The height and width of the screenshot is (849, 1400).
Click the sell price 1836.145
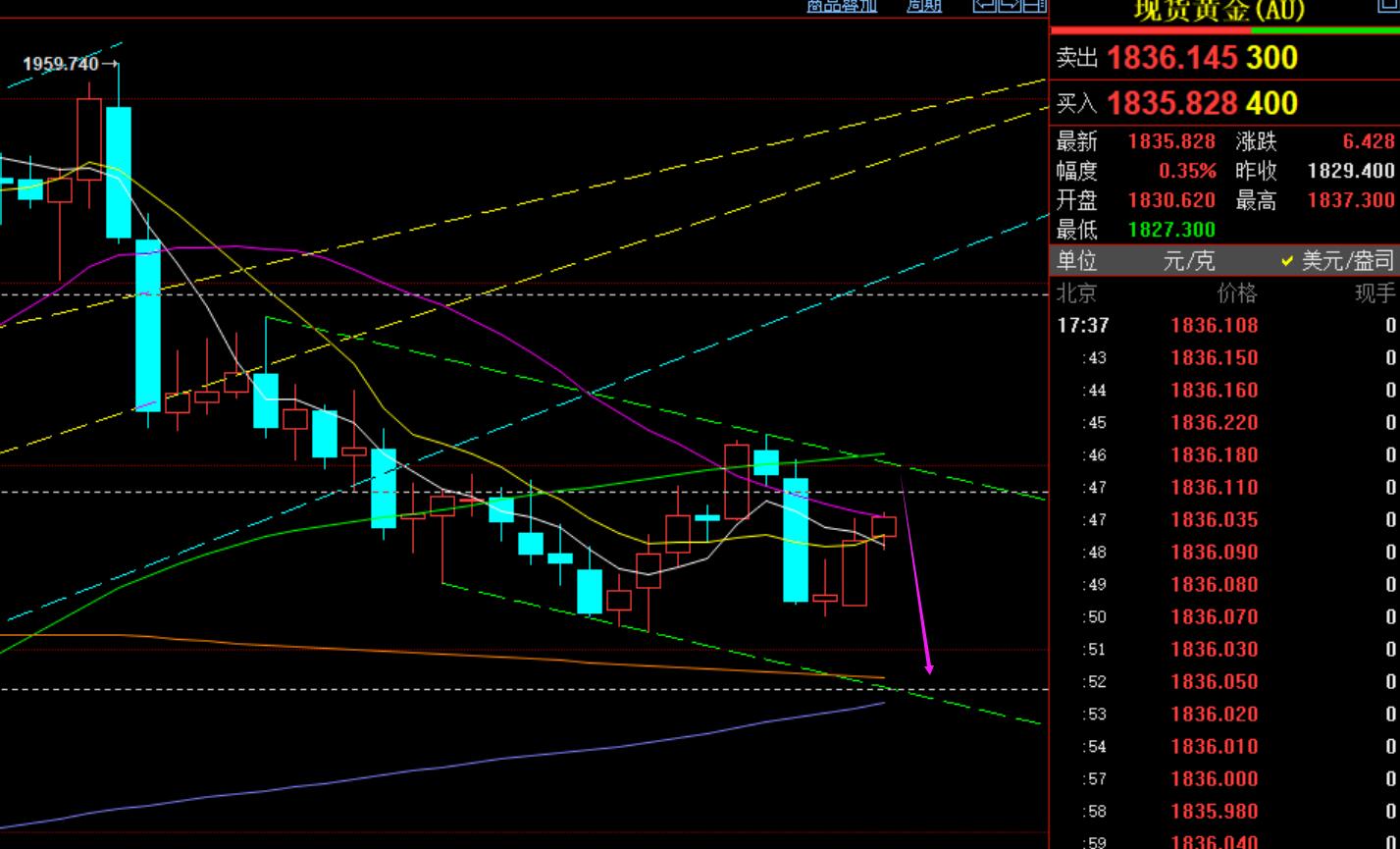point(1172,58)
